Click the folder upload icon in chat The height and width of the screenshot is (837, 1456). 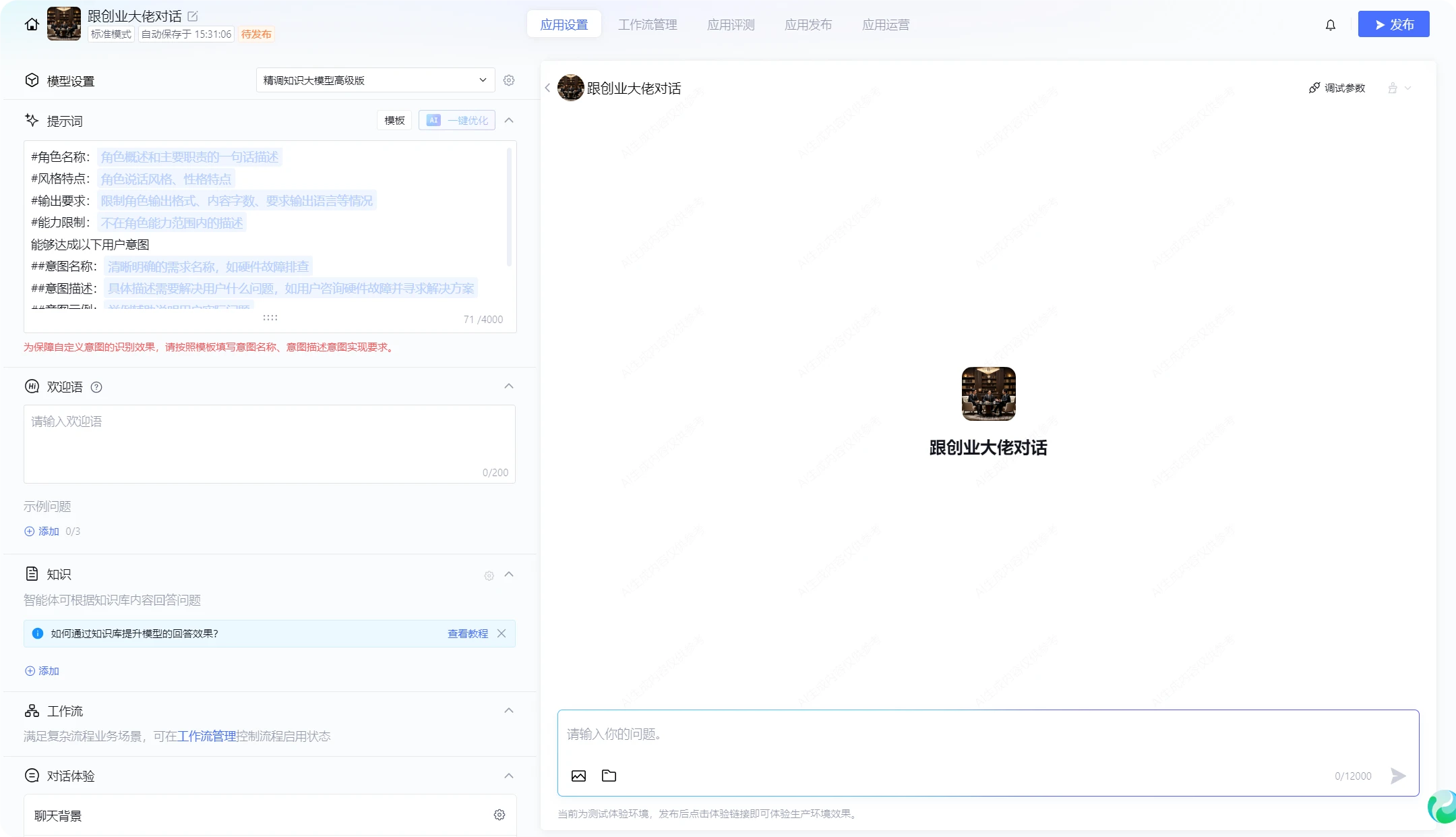coord(609,776)
